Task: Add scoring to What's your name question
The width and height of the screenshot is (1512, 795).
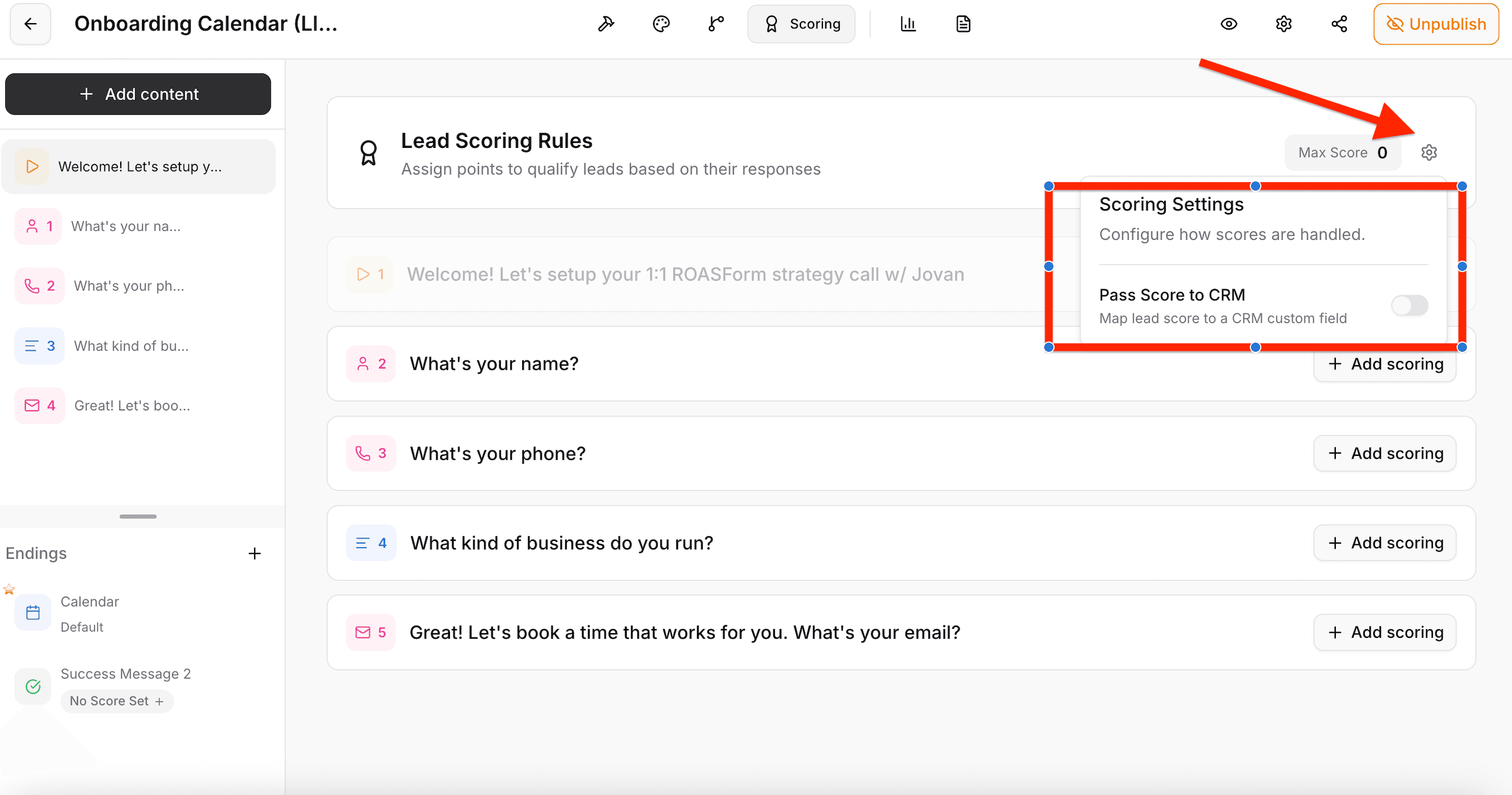Action: (1384, 364)
